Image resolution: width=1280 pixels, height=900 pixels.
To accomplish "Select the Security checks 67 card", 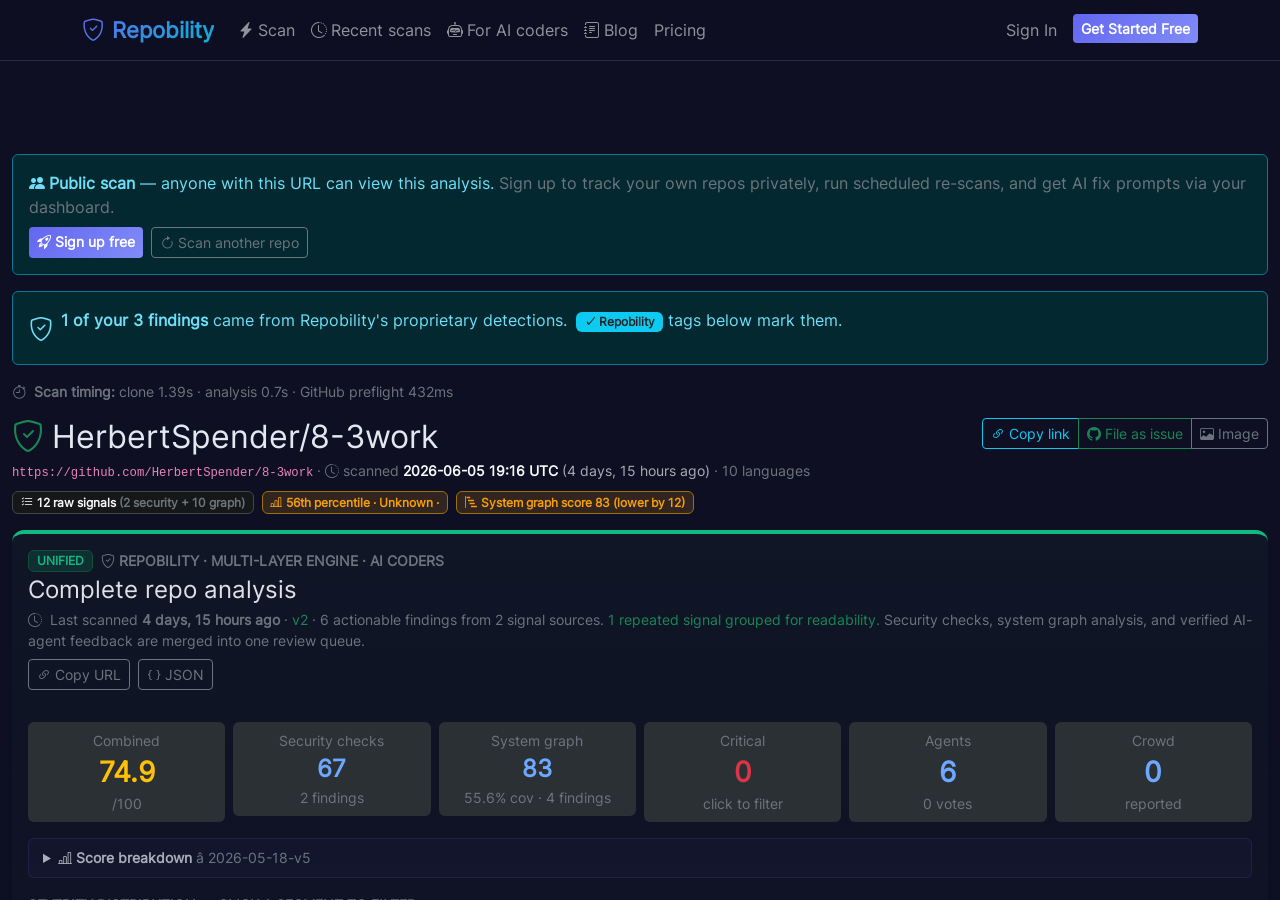I will click(x=332, y=769).
